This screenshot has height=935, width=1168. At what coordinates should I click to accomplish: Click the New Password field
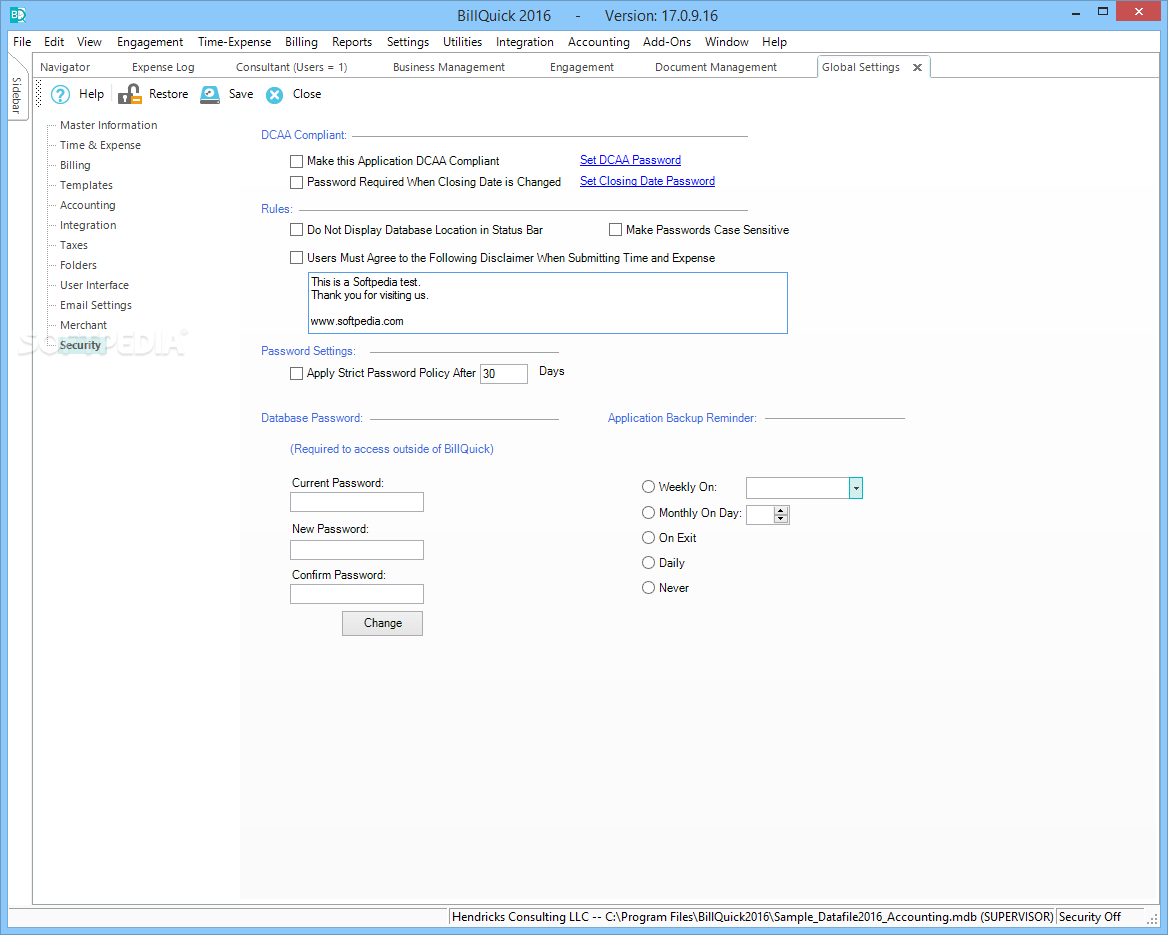pyautogui.click(x=357, y=550)
